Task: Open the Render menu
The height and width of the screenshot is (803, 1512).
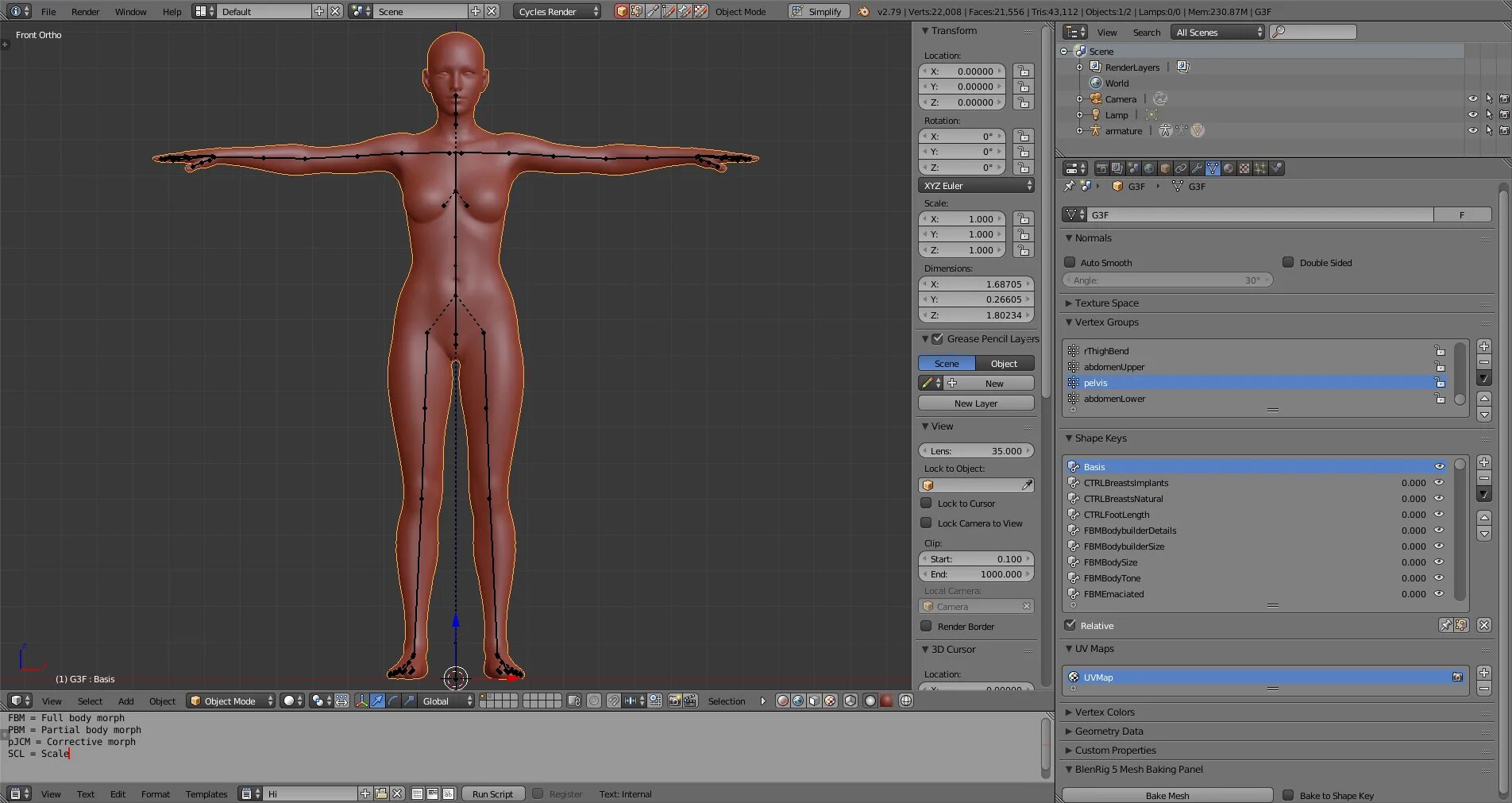Action: [85, 11]
